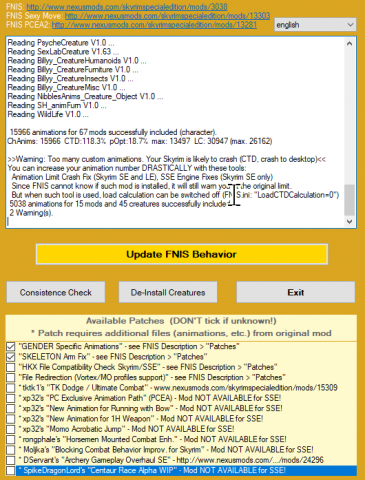365x480 pixels.
Task: Click 'Available Patches' header text
Action: [x=181, y=321]
